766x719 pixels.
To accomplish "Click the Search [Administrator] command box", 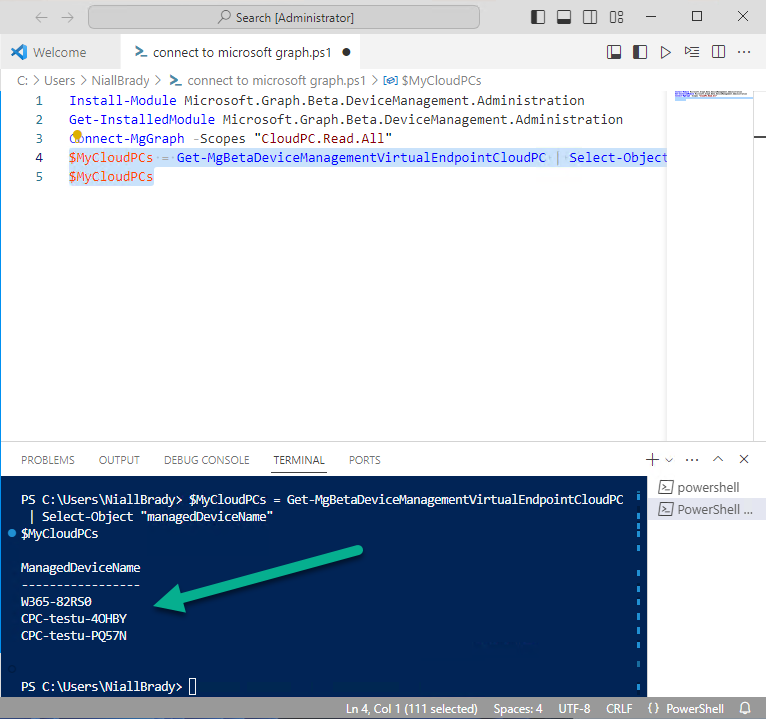I will [x=284, y=18].
